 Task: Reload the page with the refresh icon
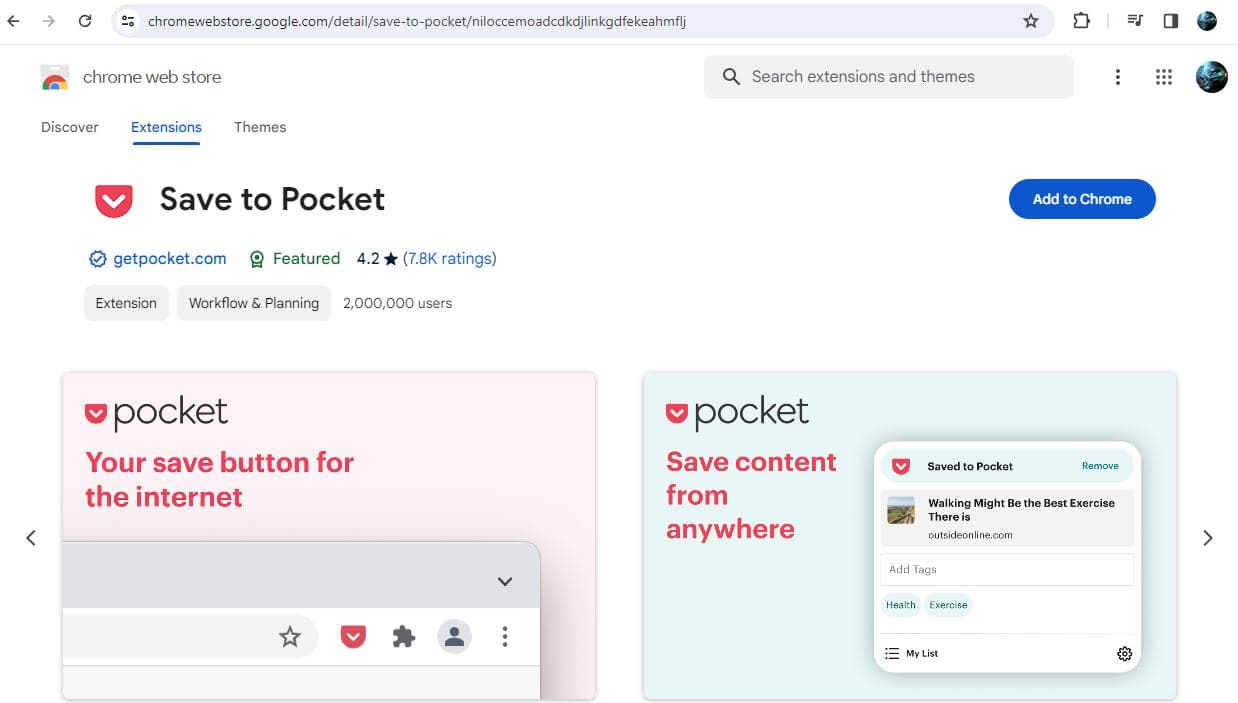[85, 21]
